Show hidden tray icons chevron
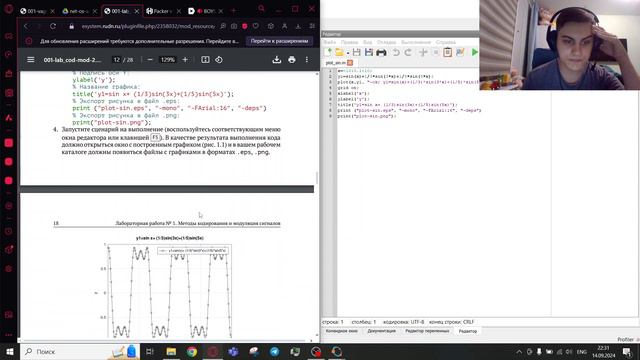Viewport: 640px width, 360px height. (519, 351)
